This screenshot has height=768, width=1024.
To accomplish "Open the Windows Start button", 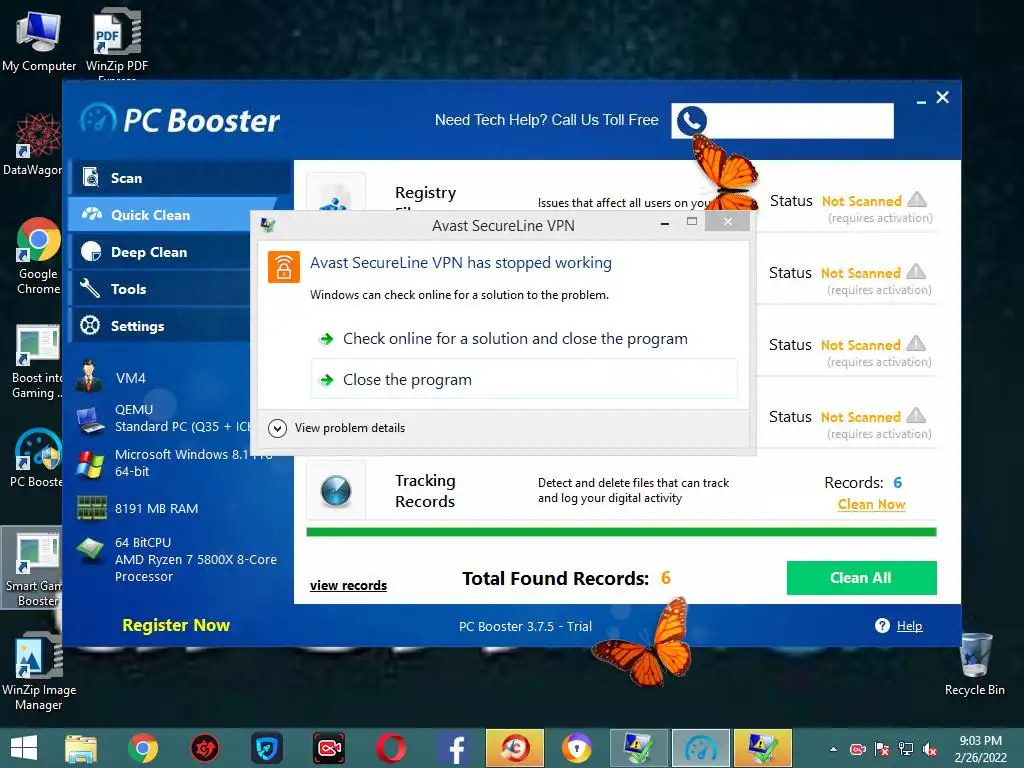I will coord(24,748).
